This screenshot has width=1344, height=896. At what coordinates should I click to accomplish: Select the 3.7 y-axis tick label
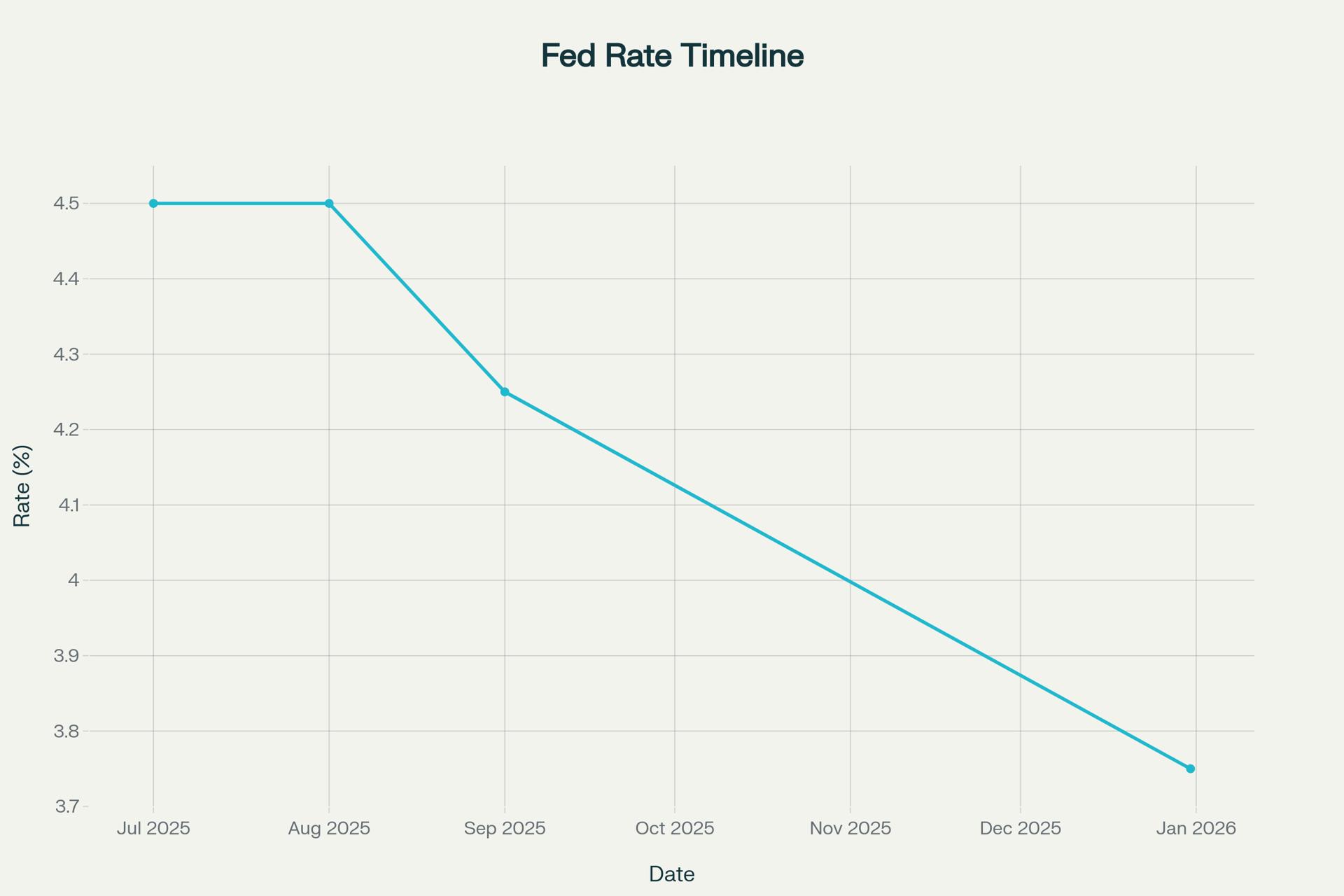pos(66,806)
